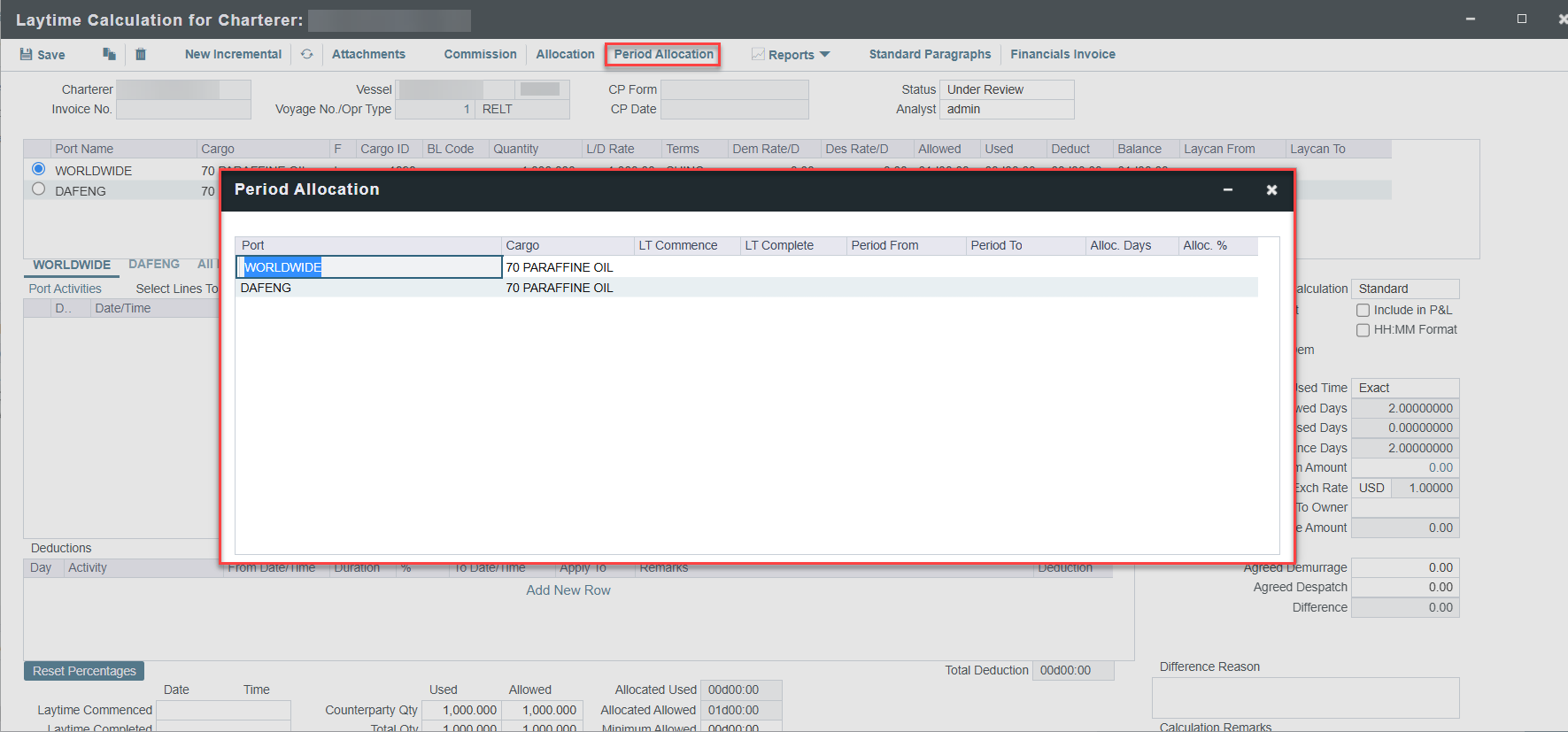Image resolution: width=1568 pixels, height=732 pixels.
Task: Click the refresh icon in toolbar
Action: click(x=306, y=54)
